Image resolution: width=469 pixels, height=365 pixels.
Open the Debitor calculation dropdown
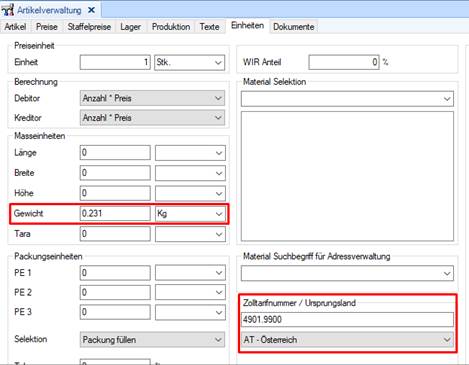152,98
